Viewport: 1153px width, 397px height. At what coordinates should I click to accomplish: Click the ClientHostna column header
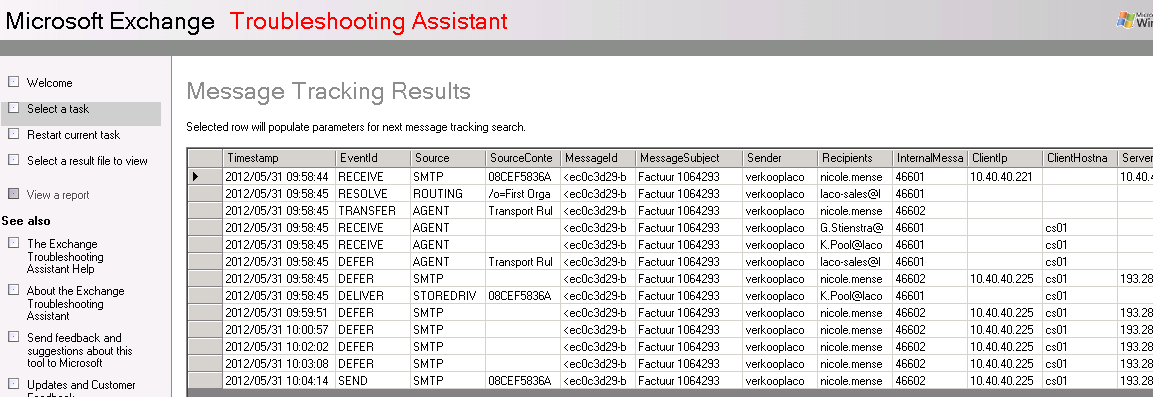point(1079,158)
